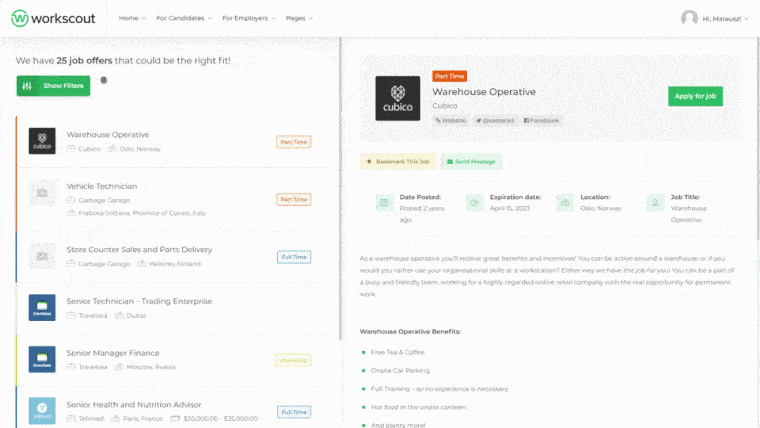Click Travelsea logo beside Senior Manager Finance

(x=42, y=359)
